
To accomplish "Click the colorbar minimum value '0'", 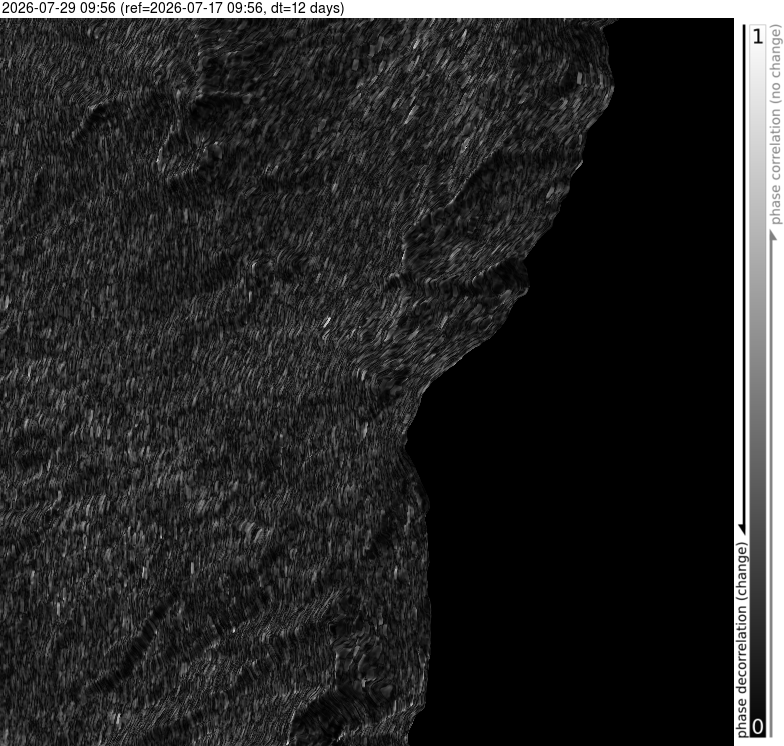I will coord(758,727).
